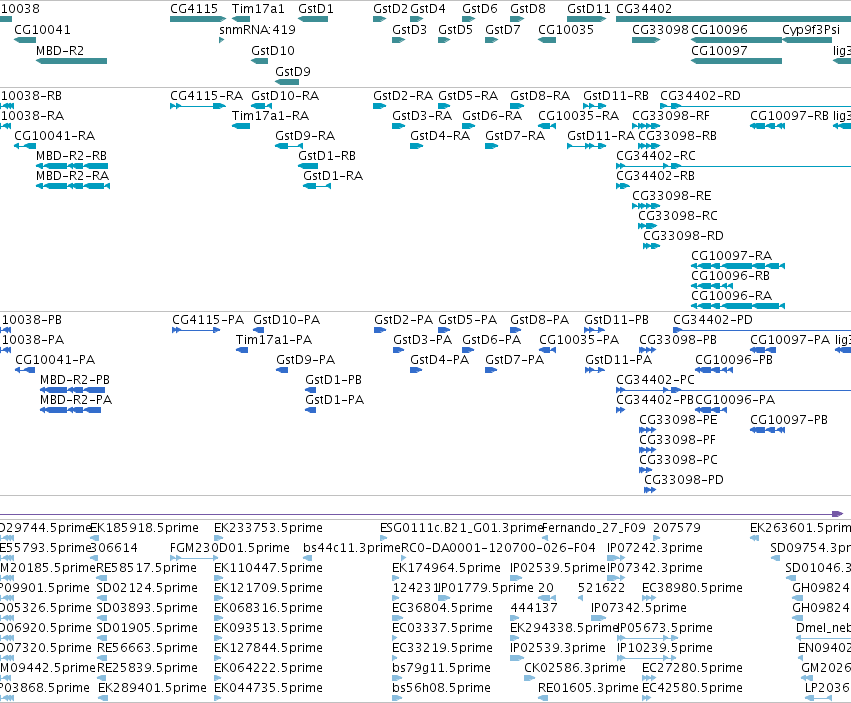Select the CG10097-RA transcript label
Image resolution: width=851 pixels, height=703 pixels.
coord(731,256)
